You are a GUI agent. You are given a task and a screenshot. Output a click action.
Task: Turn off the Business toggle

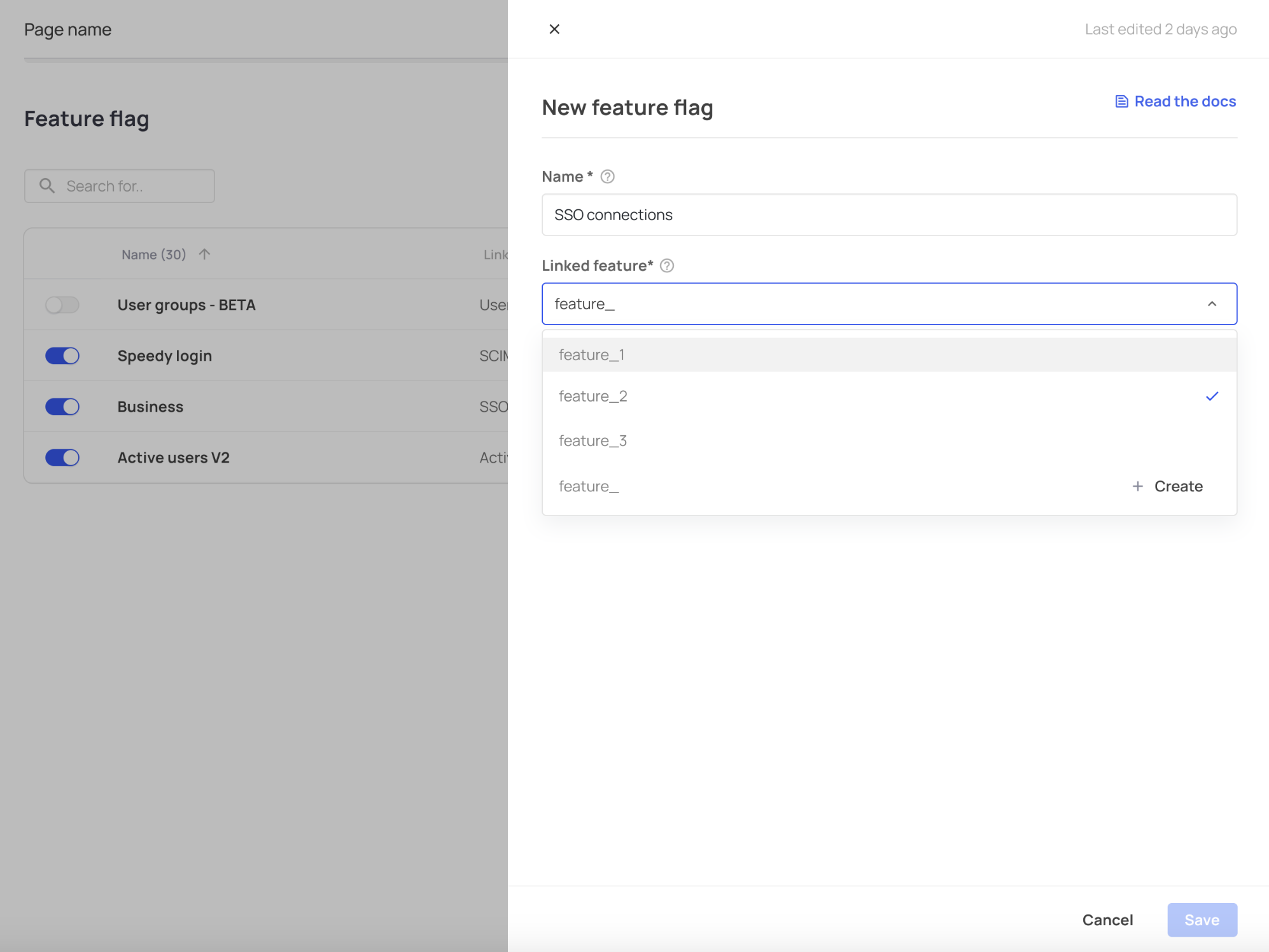pyautogui.click(x=62, y=407)
